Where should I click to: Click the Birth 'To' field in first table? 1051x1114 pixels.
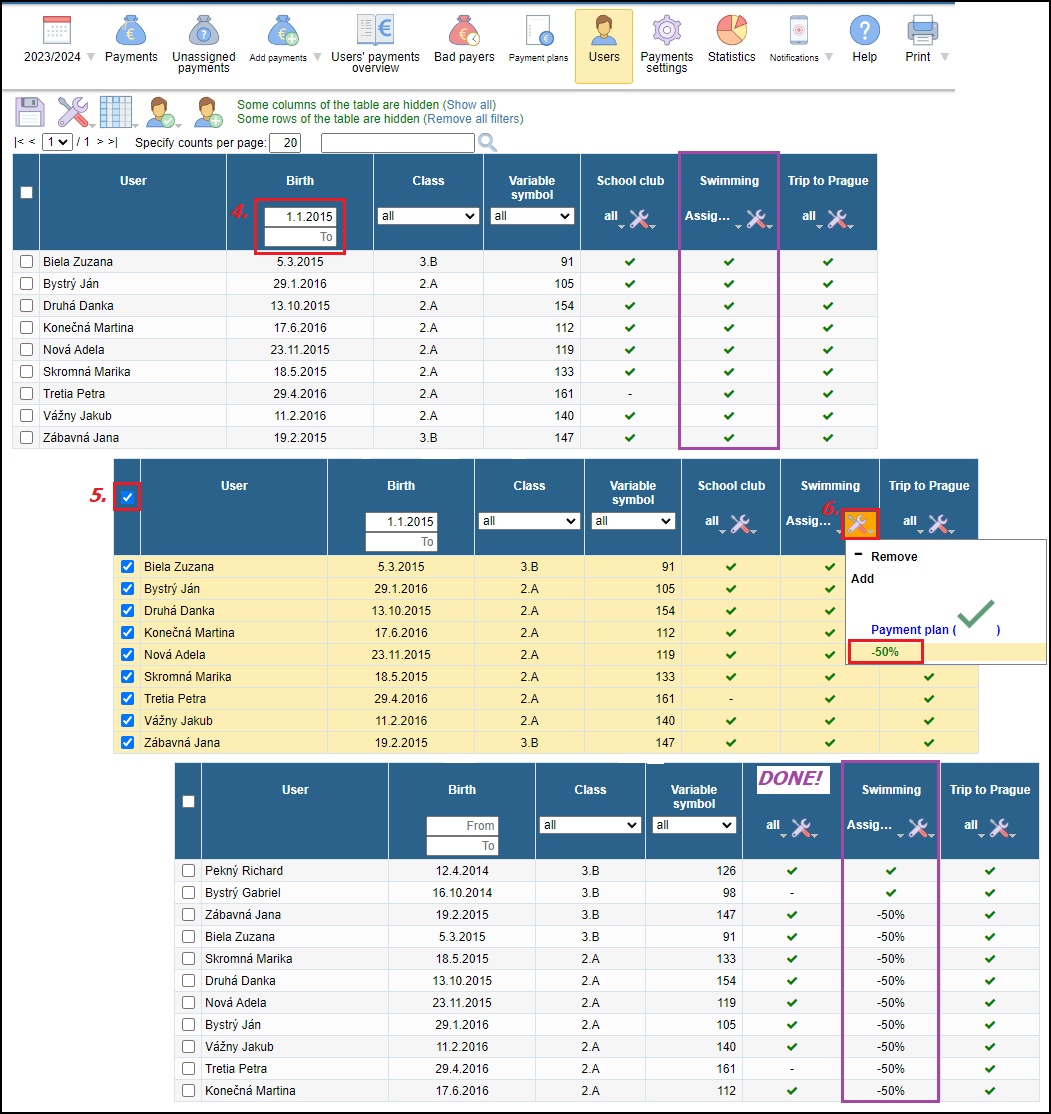(300, 237)
